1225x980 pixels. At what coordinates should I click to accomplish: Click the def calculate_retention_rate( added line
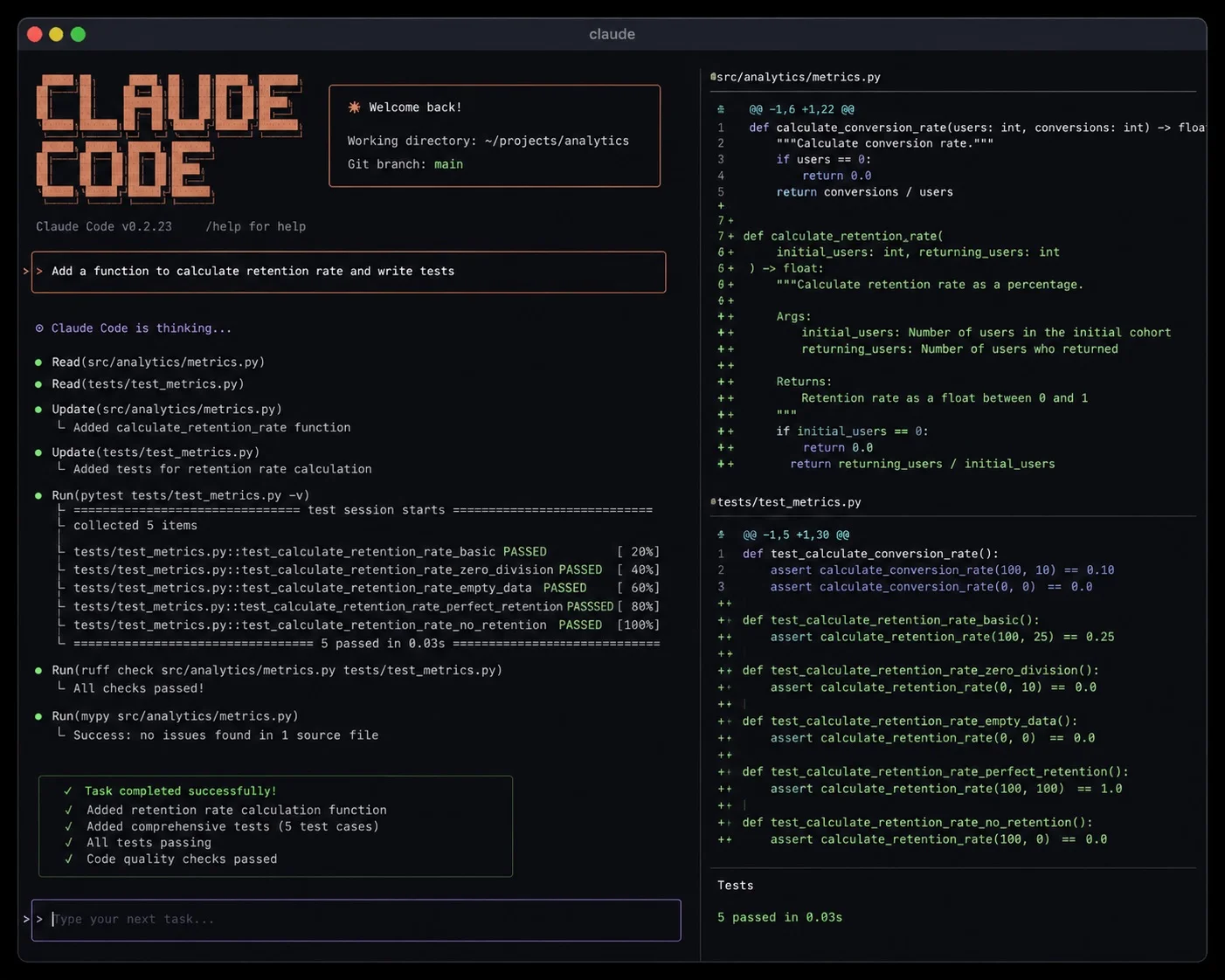pyautogui.click(x=843, y=237)
